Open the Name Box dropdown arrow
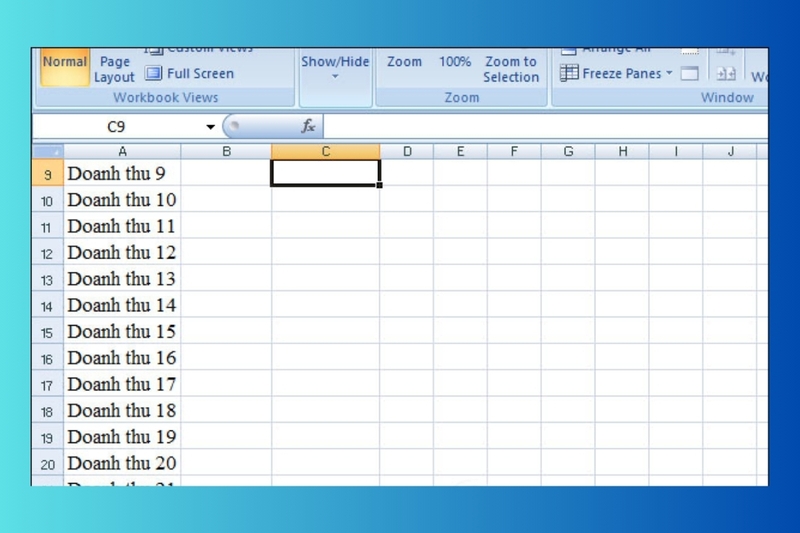This screenshot has height=533, width=800. coord(210,126)
